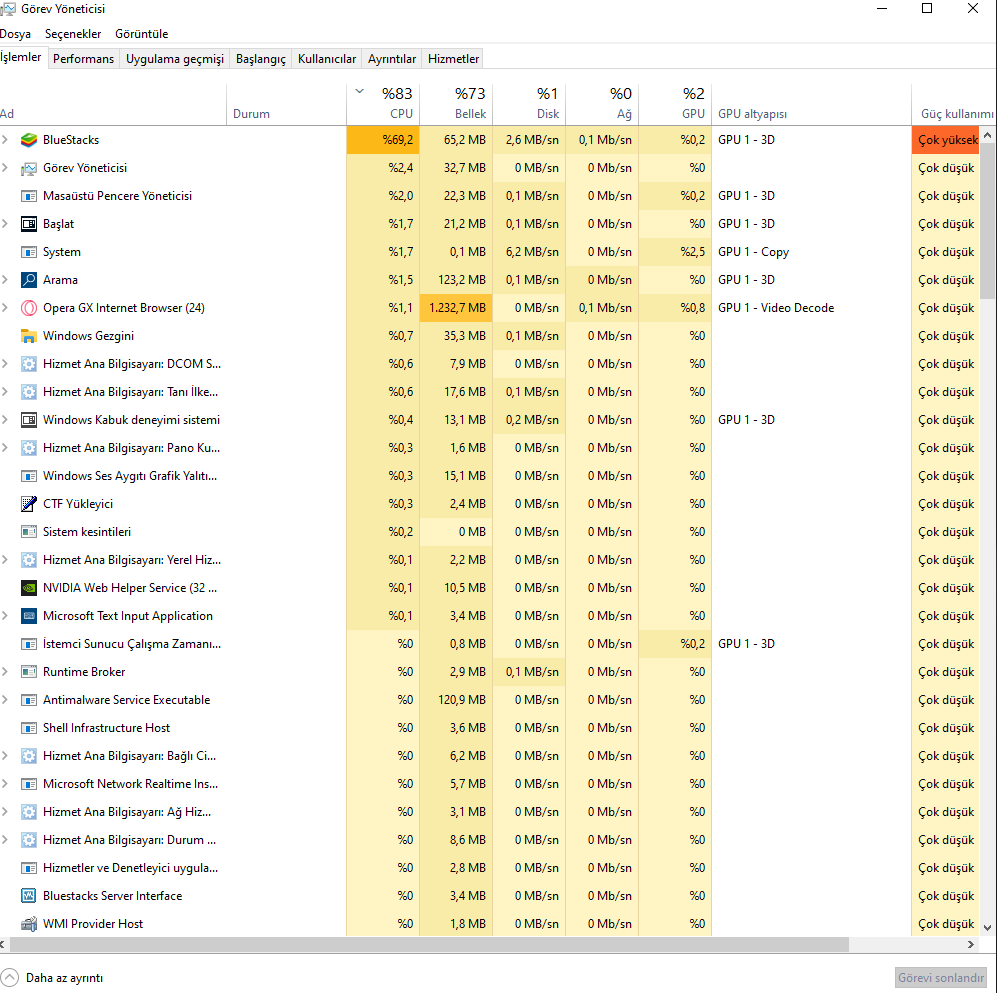Screen dimensions: 997x993
Task: Click the vertical scrollbar thumb
Action: pyautogui.click(x=987, y=221)
